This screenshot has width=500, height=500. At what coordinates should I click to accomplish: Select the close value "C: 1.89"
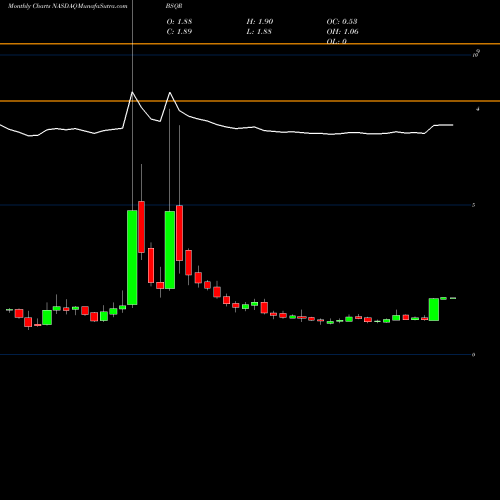pyautogui.click(x=179, y=32)
